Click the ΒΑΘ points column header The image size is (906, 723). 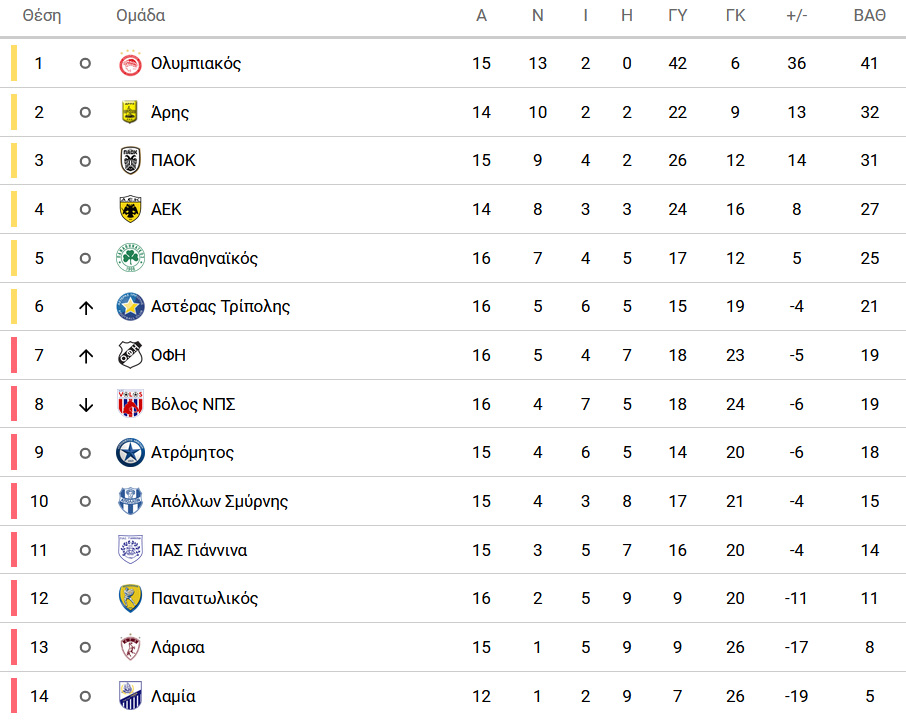point(870,16)
